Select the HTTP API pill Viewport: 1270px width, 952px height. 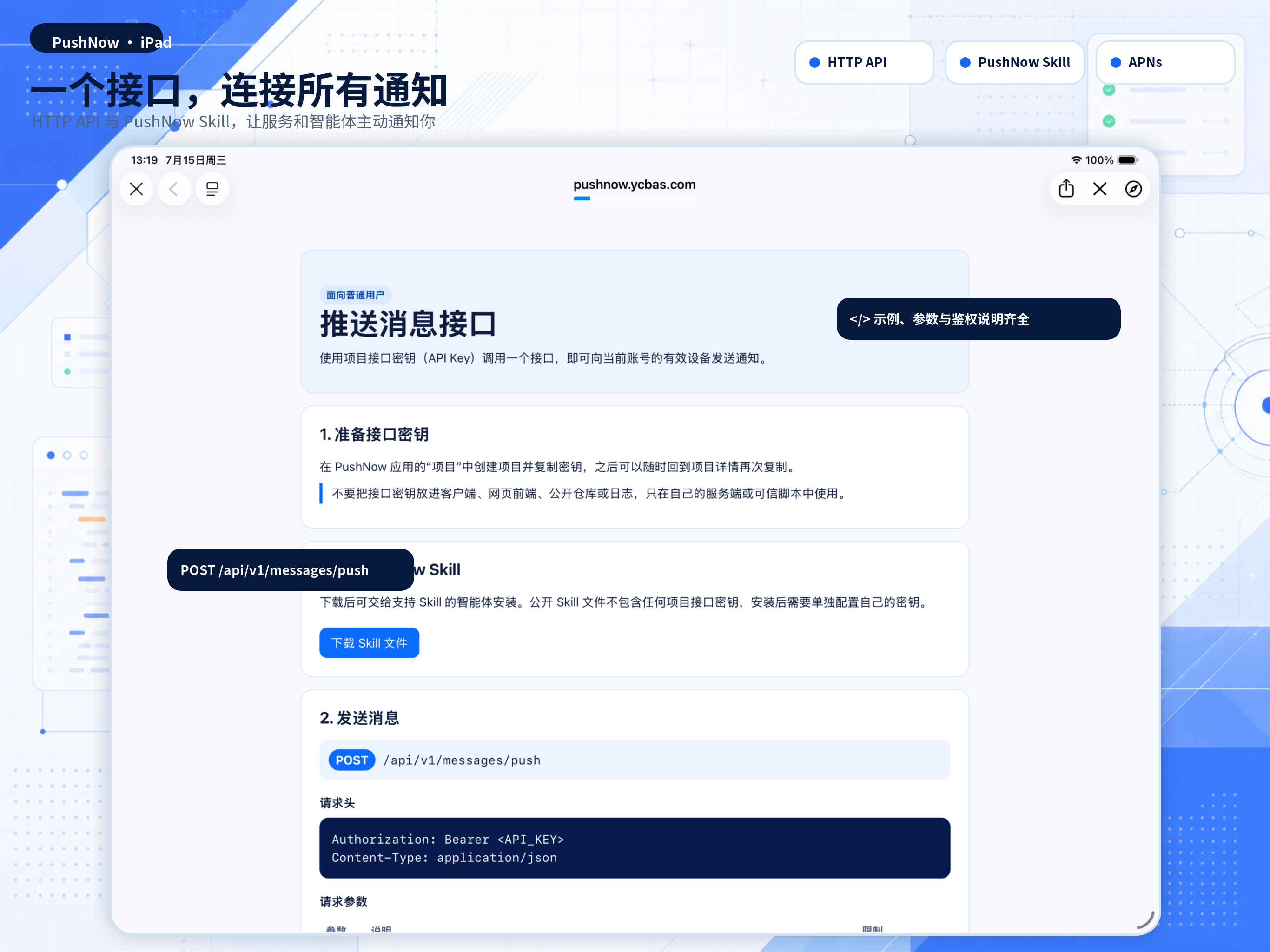coord(864,63)
